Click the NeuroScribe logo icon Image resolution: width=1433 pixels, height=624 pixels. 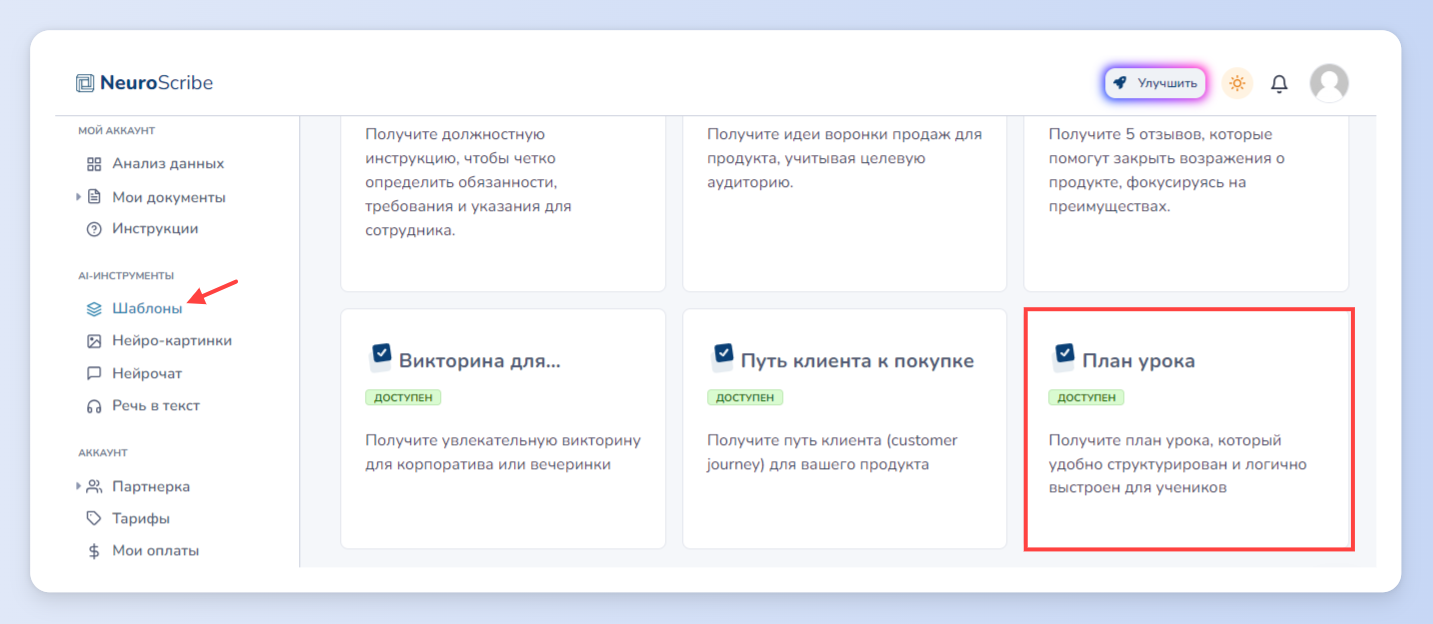[x=85, y=83]
